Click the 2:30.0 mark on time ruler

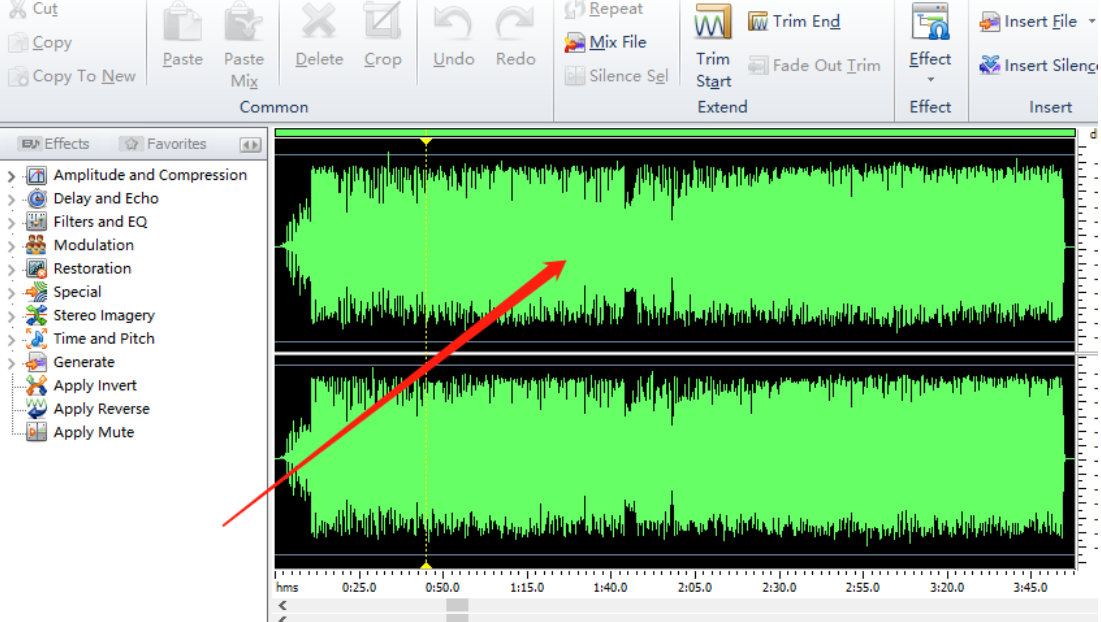779,588
